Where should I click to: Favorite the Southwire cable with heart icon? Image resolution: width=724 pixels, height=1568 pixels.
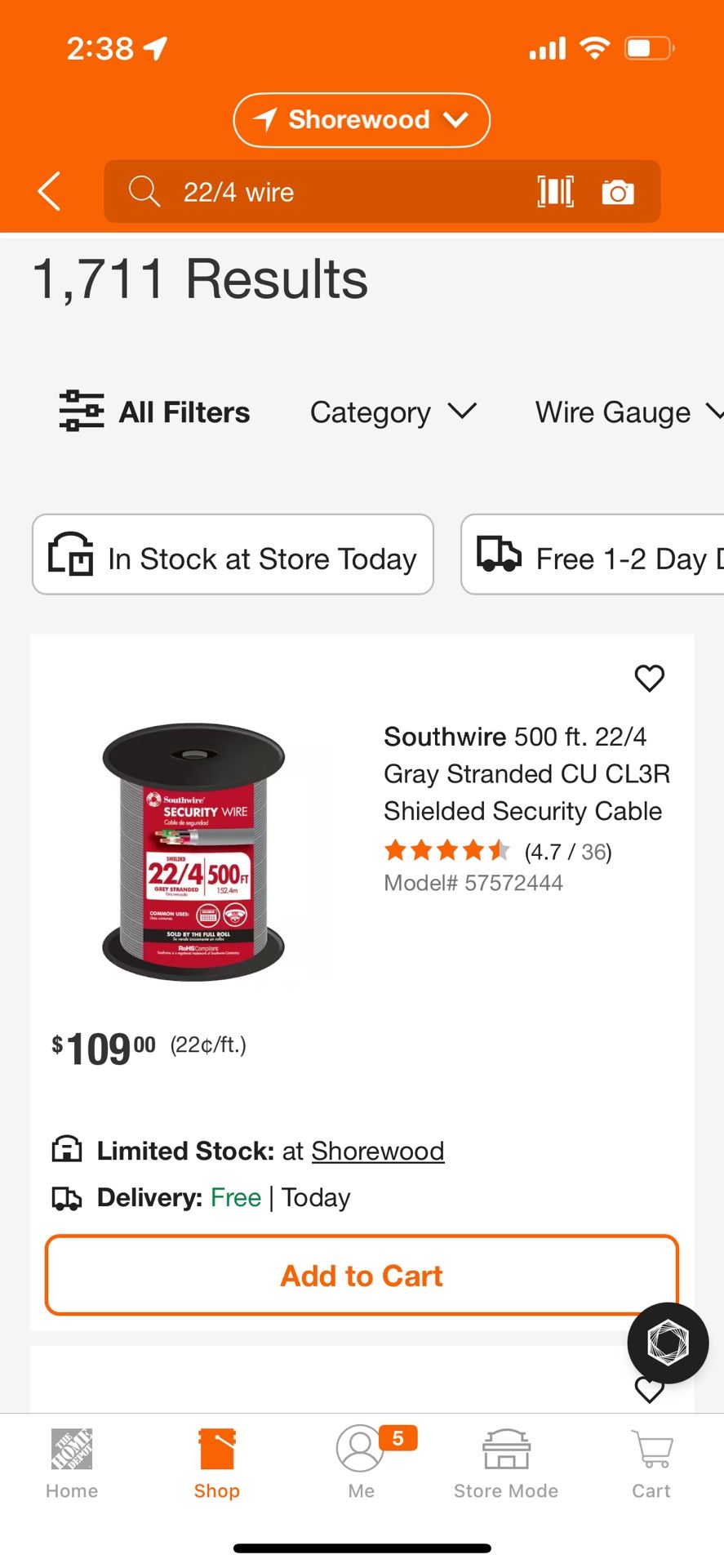click(650, 678)
